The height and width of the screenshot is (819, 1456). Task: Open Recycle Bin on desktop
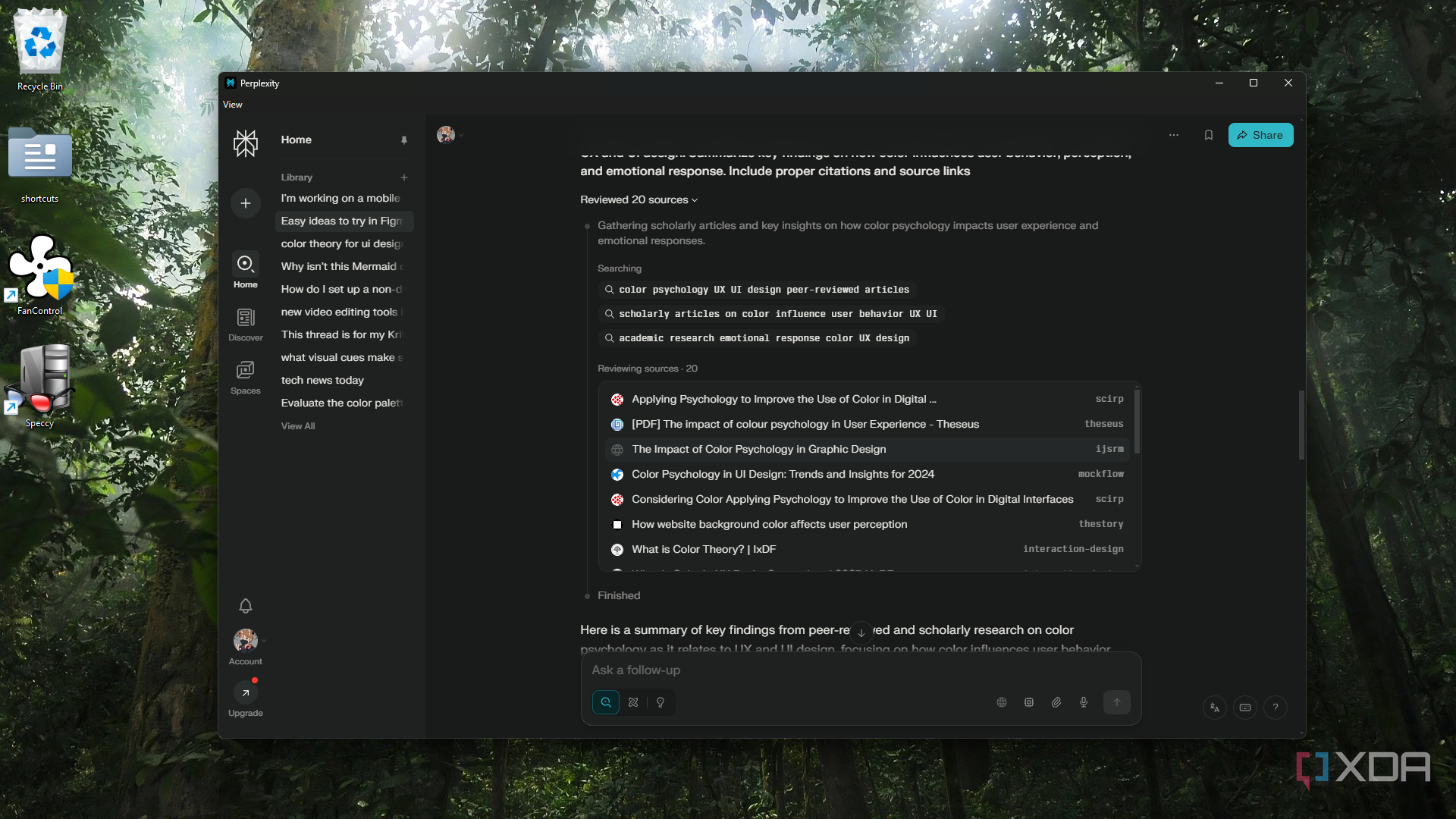tap(39, 50)
